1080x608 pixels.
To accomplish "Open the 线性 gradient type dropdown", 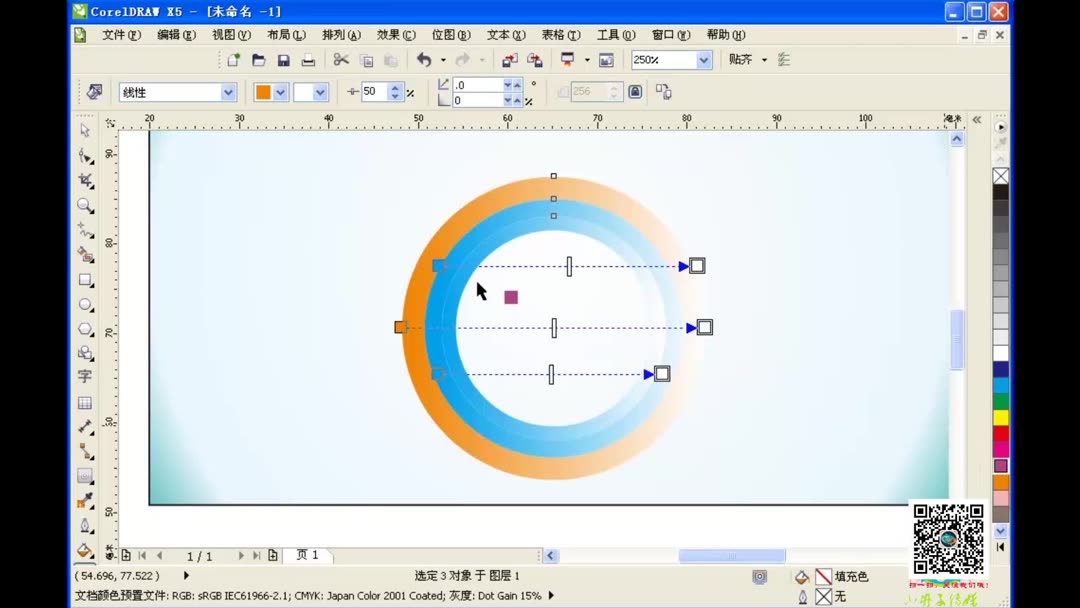I will tap(228, 91).
